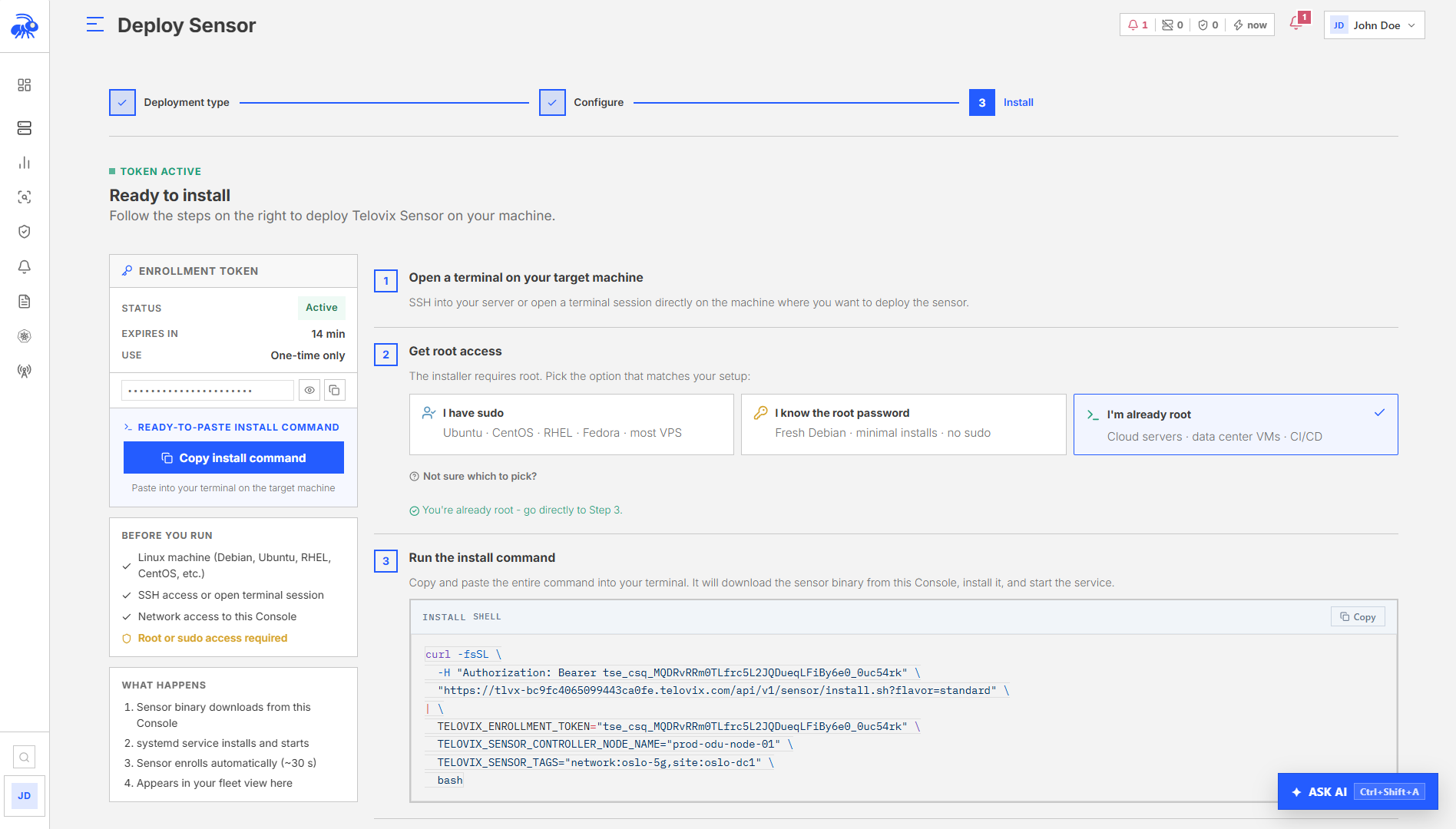Click 'Open a terminal on your target machine'
The height and width of the screenshot is (829, 1456).
[x=526, y=278]
